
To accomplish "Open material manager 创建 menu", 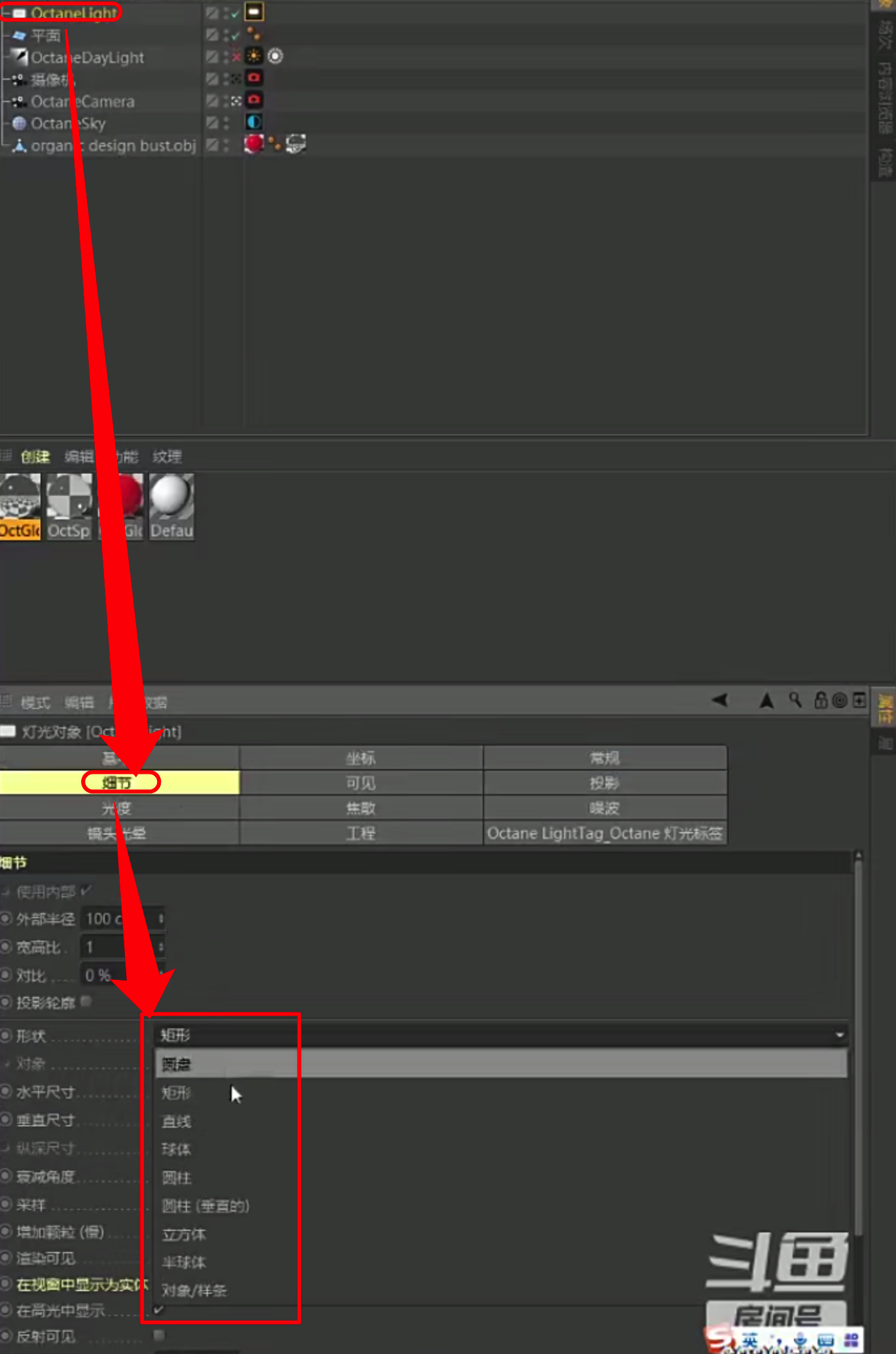I will coord(35,457).
